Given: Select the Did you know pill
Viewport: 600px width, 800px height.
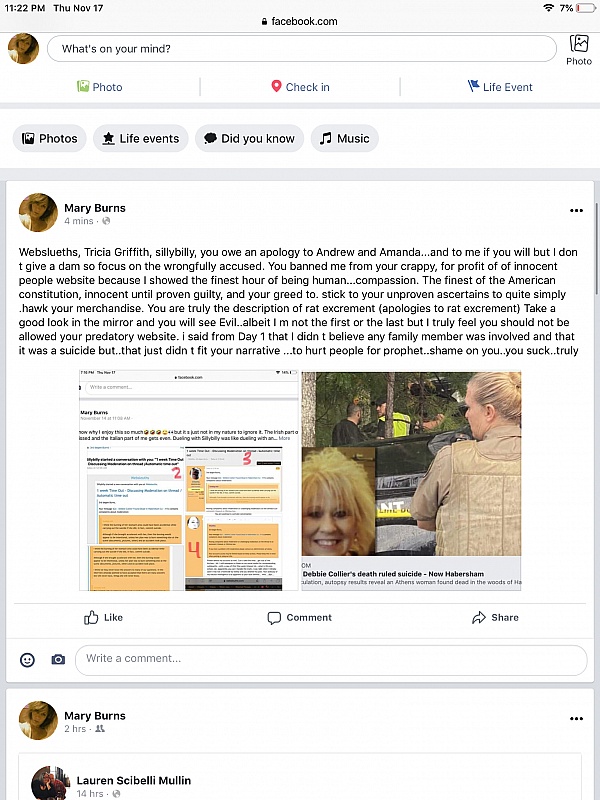Looking at the screenshot, I should pos(249,138).
